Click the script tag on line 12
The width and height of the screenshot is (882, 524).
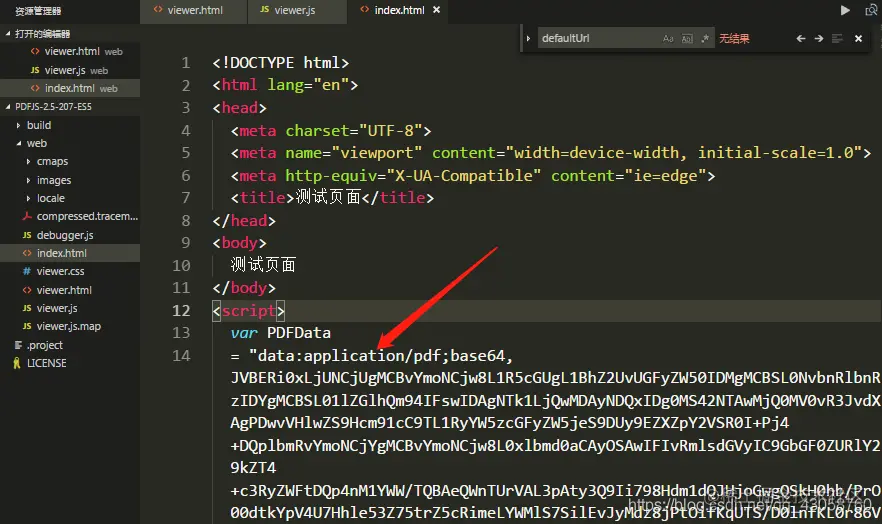(249, 310)
